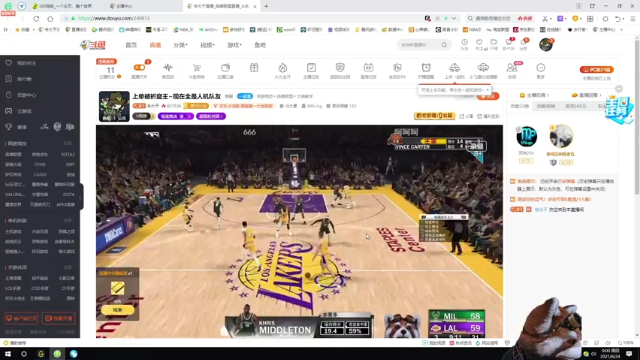Expand 全部 for 手游休闲 section
The height and width of the screenshot is (360, 640).
click(x=69, y=267)
